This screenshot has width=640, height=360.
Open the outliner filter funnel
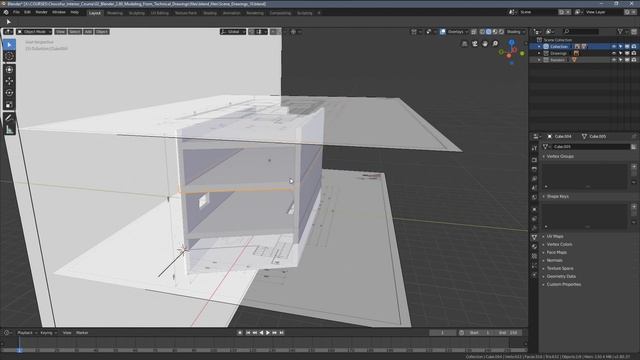point(620,31)
